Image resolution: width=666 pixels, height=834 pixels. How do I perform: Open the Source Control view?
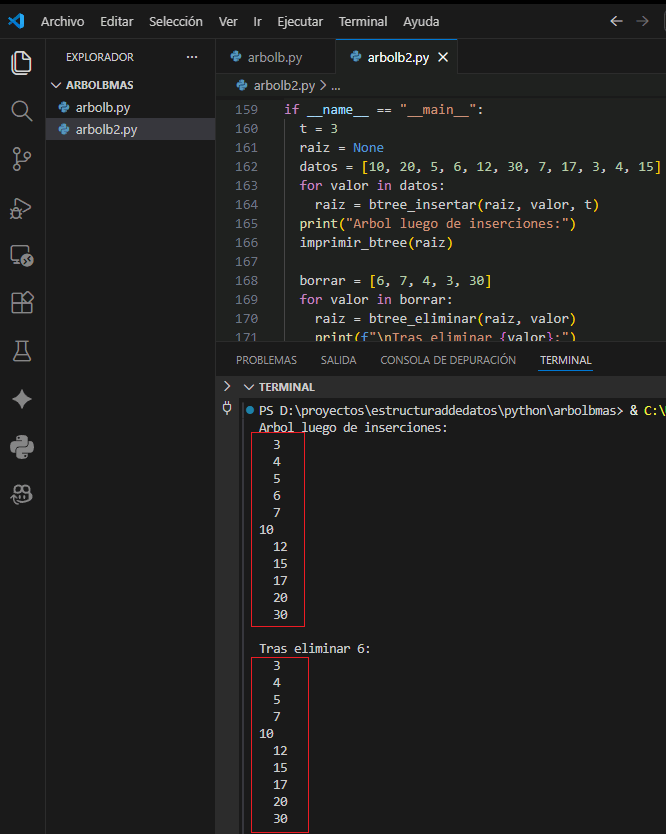point(21,158)
